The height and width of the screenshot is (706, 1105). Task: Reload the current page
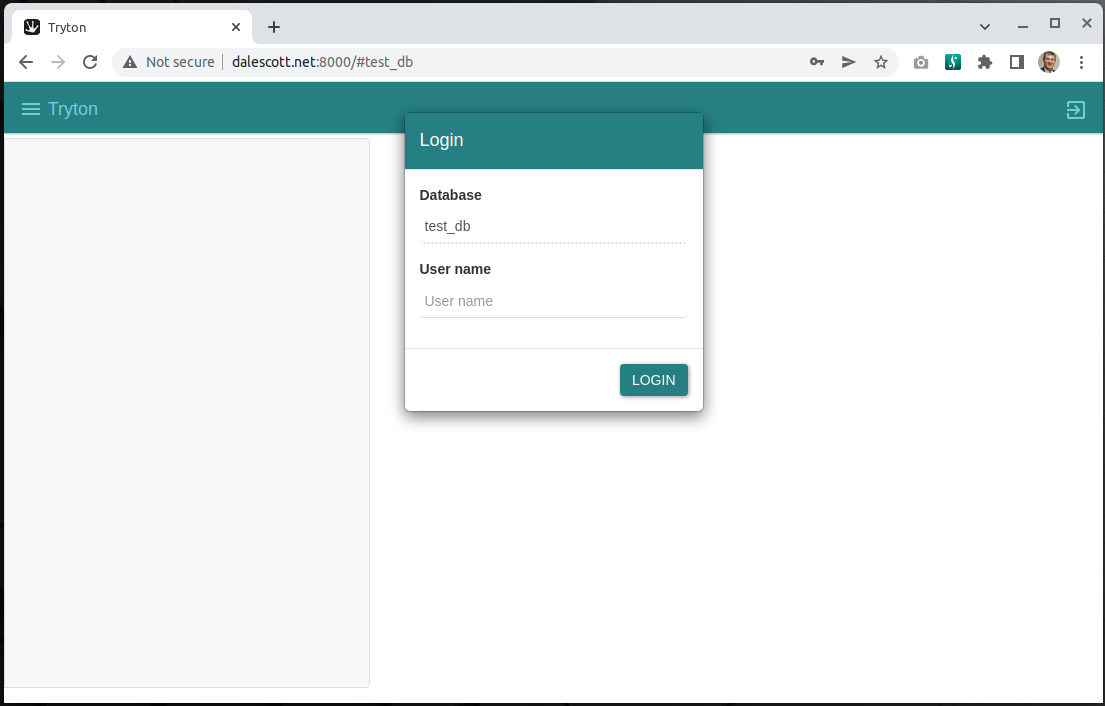[89, 61]
